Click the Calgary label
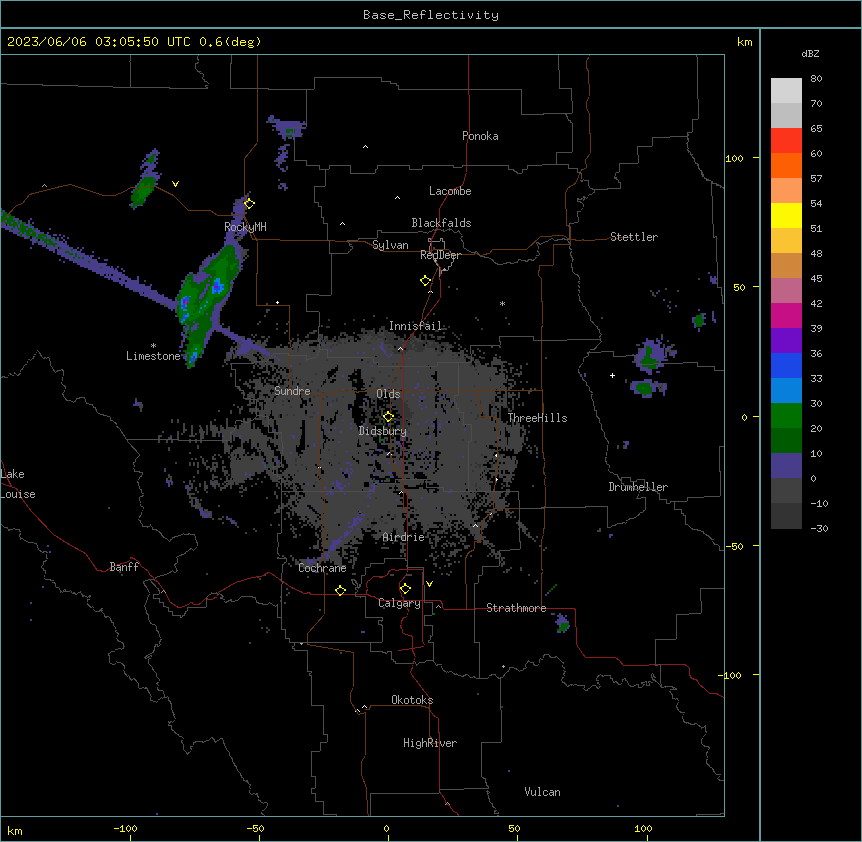862x842 pixels. pyautogui.click(x=400, y=603)
